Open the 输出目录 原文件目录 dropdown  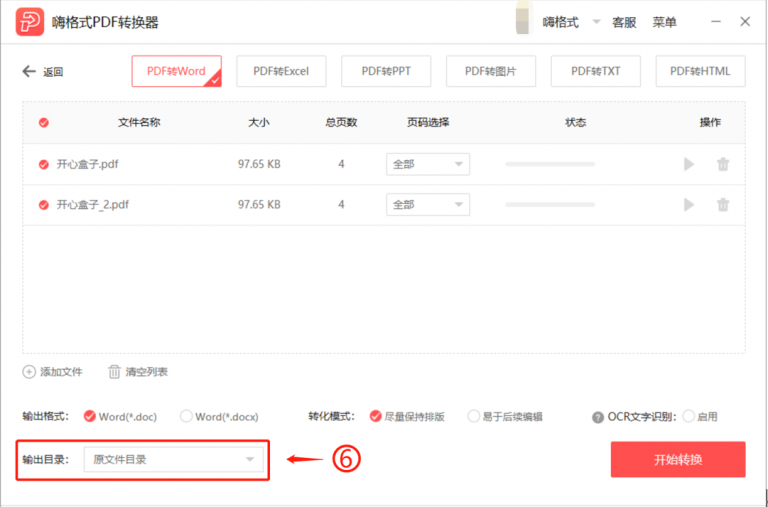click(174, 459)
